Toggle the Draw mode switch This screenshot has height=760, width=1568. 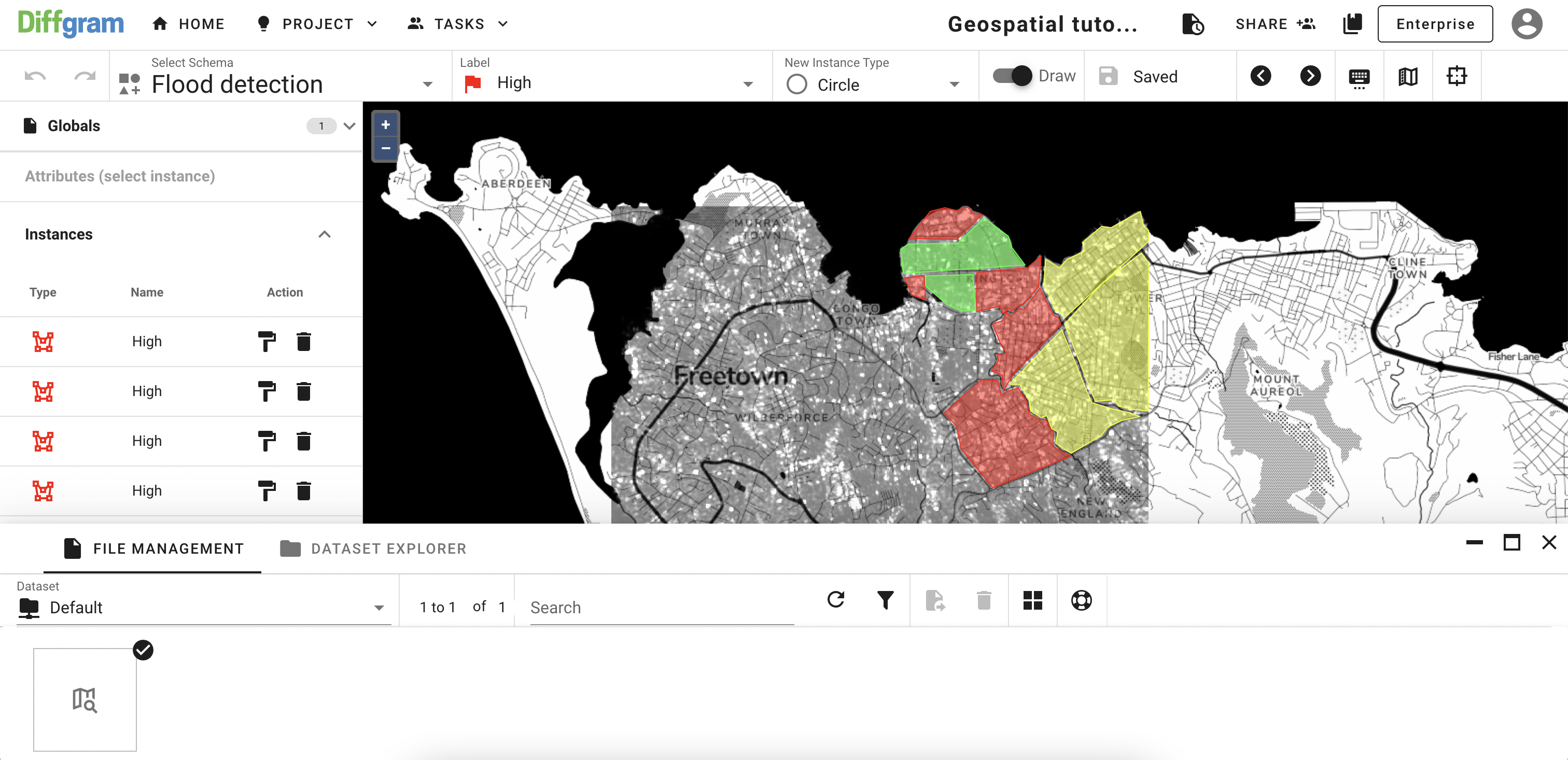pos(1012,76)
